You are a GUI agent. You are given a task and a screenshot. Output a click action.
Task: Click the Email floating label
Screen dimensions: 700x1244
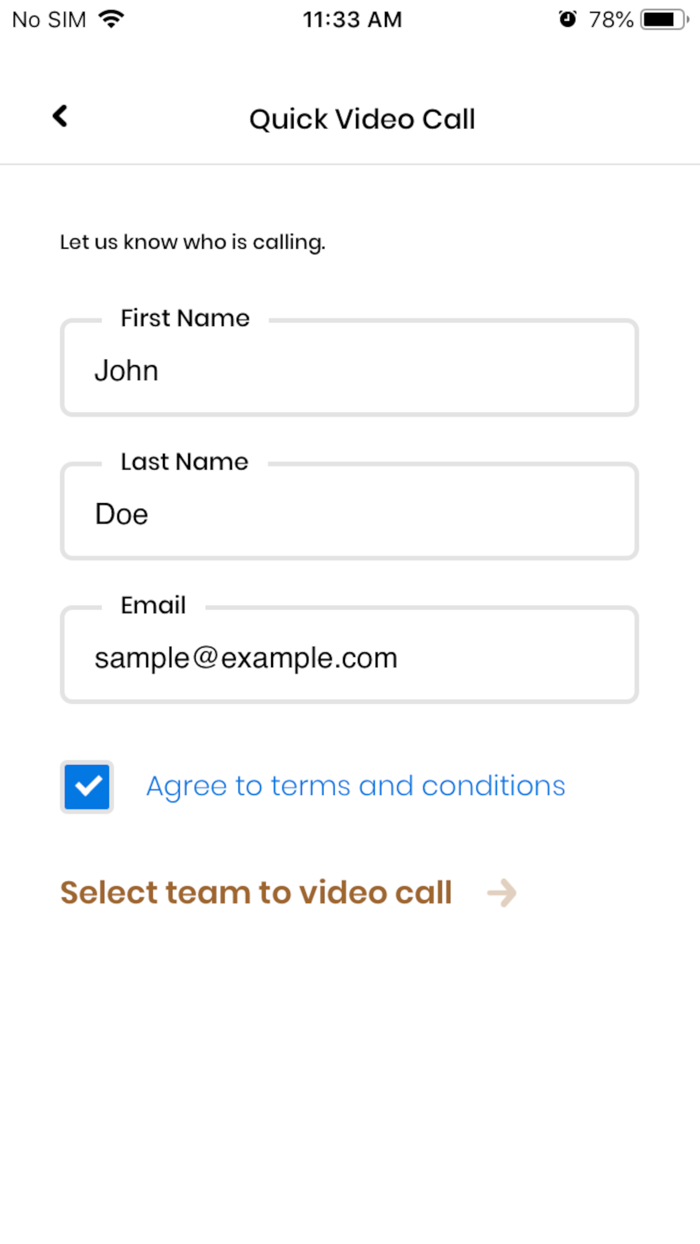click(x=153, y=605)
